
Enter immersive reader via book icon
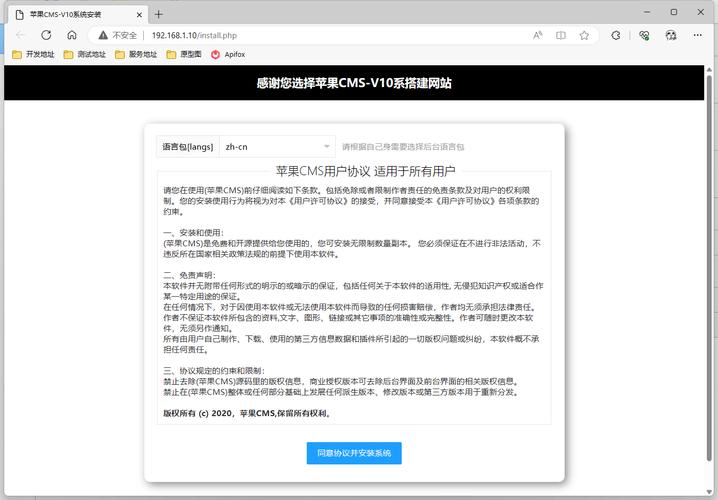560,35
